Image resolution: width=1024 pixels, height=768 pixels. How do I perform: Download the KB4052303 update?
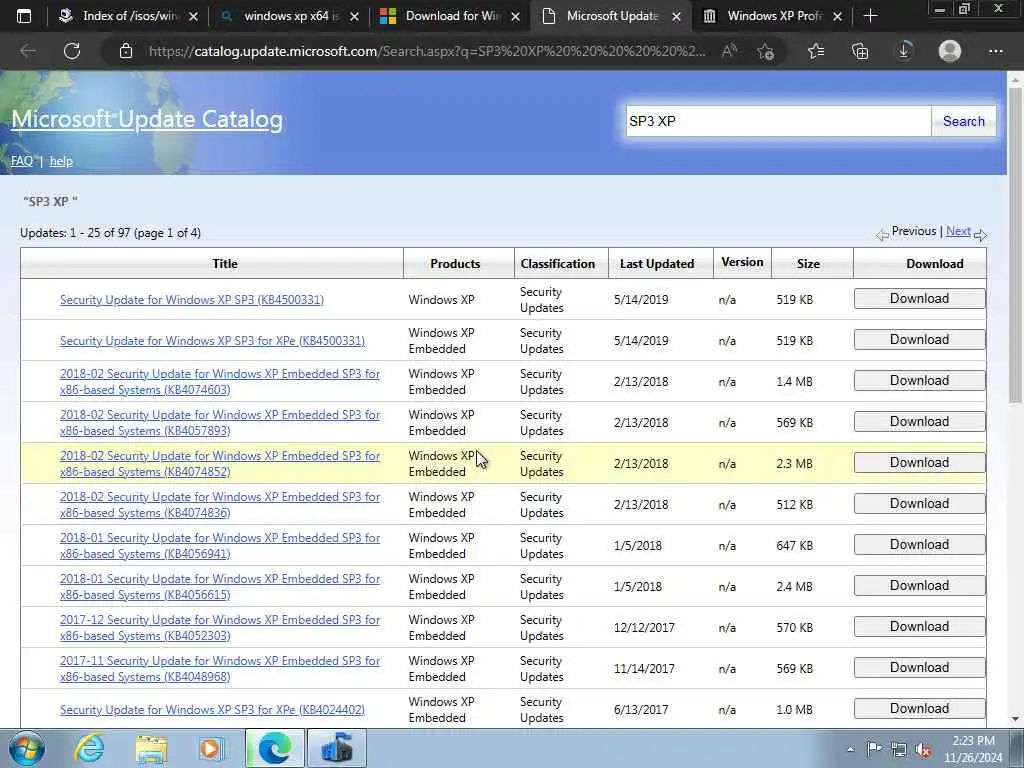click(x=920, y=626)
